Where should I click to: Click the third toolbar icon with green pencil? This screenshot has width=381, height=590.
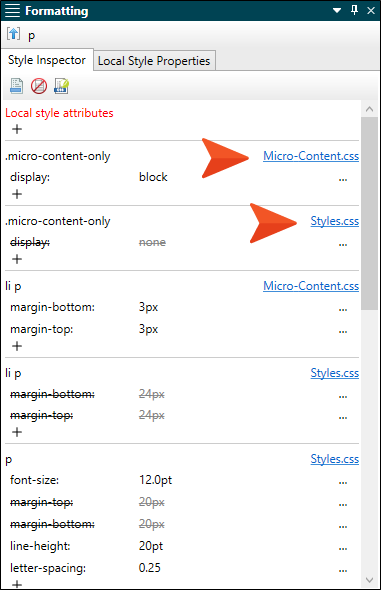[61, 86]
